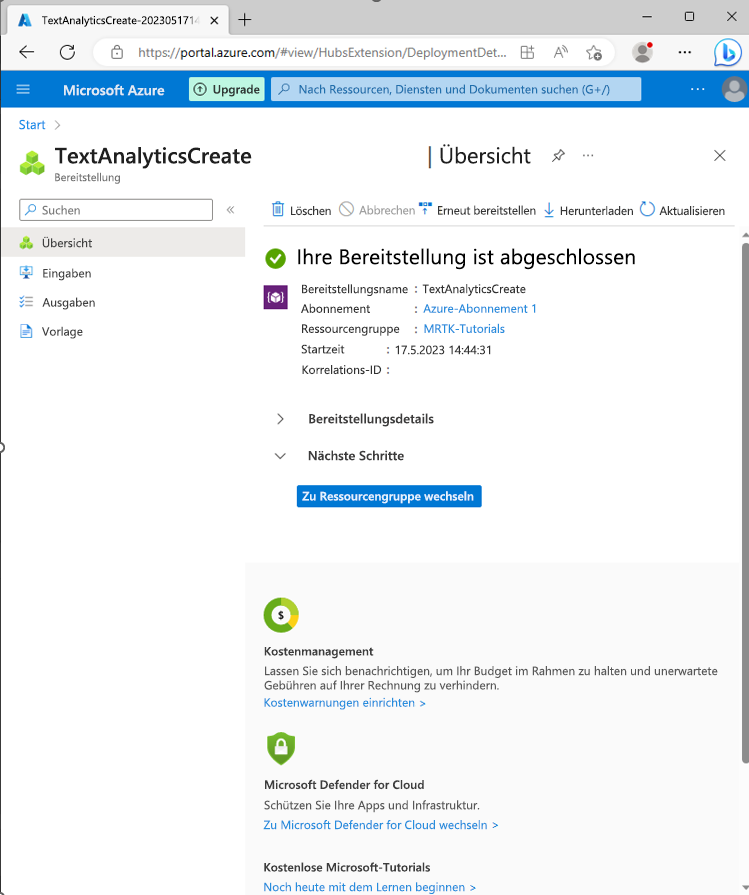This screenshot has height=895, width=749.
Task: Click the Abbrechen toolbar button
Action: coord(377,210)
